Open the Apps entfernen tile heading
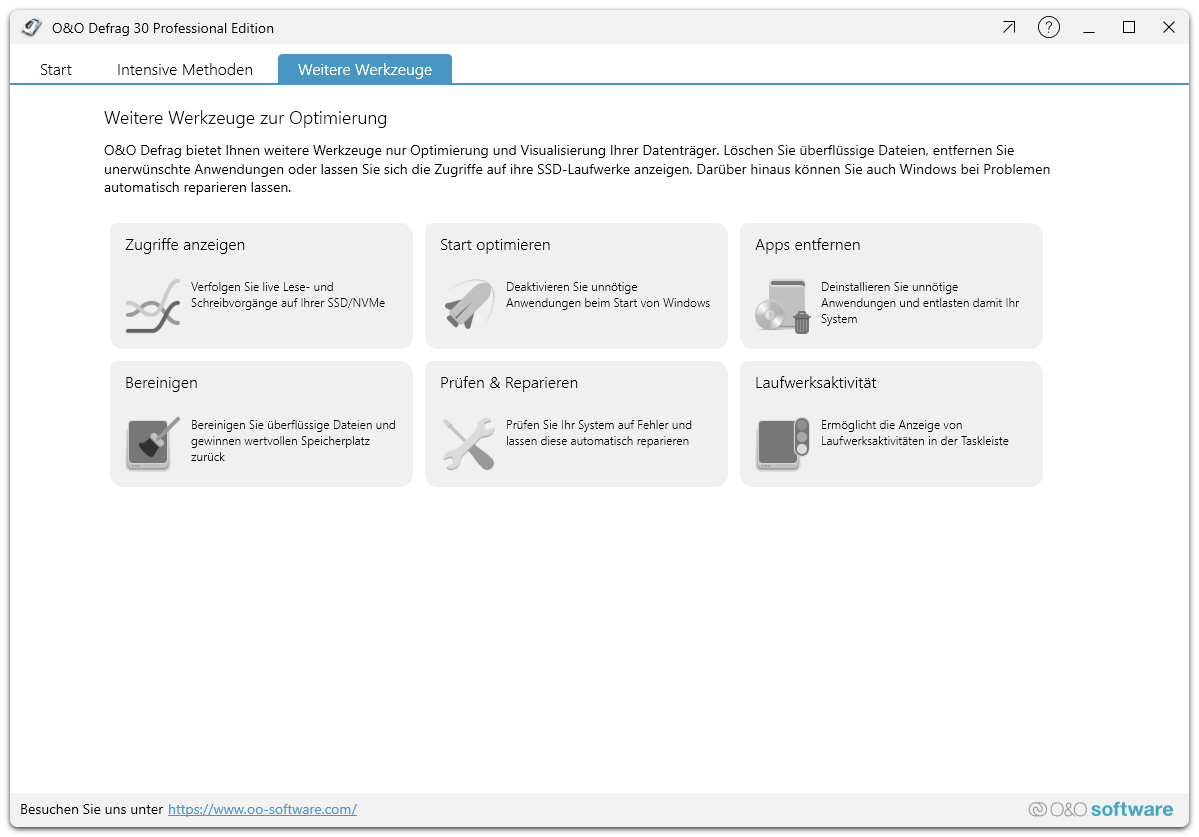The width and height of the screenshot is (1199, 837). coord(808,245)
